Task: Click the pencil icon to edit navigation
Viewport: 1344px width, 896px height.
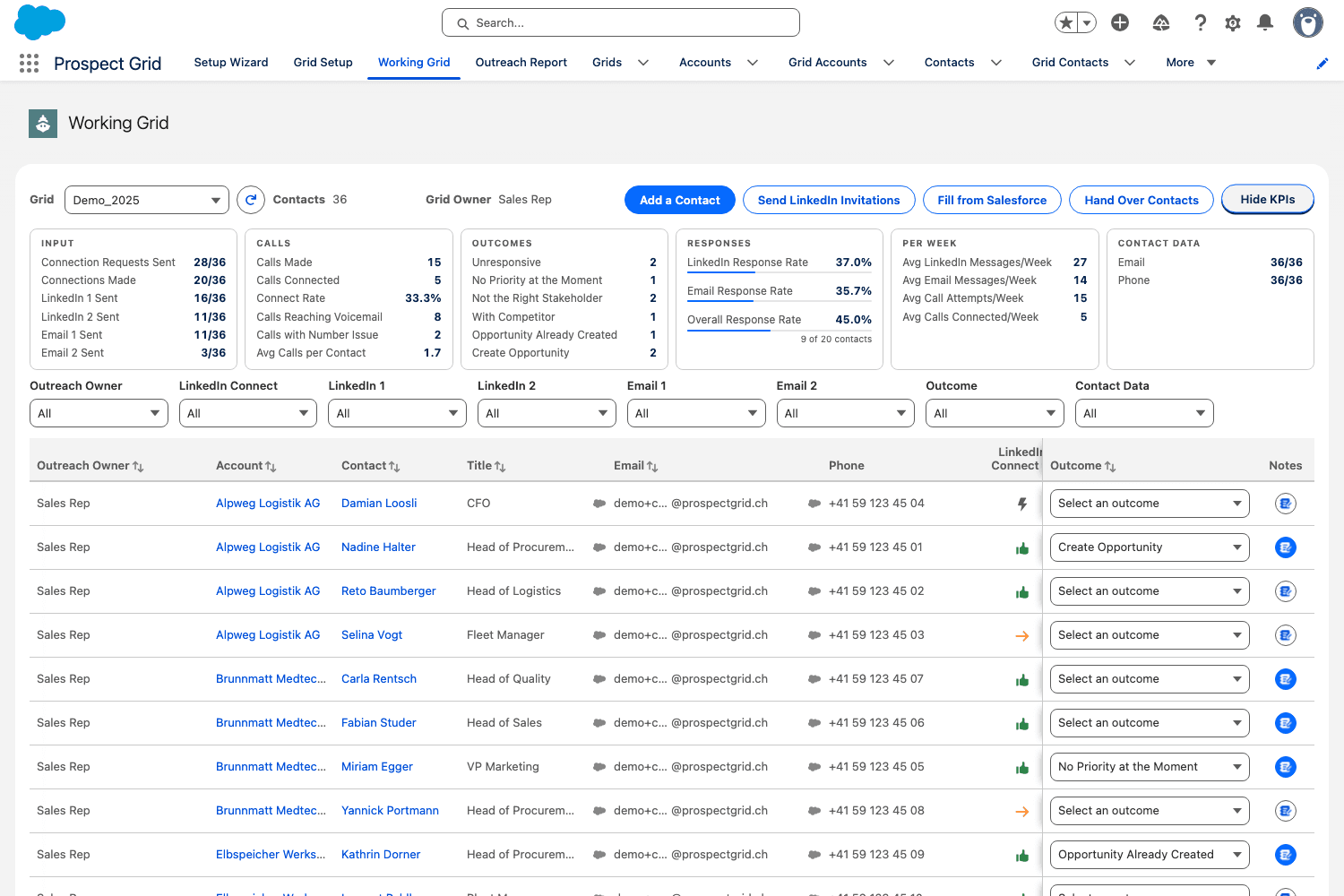Action: 1322,63
